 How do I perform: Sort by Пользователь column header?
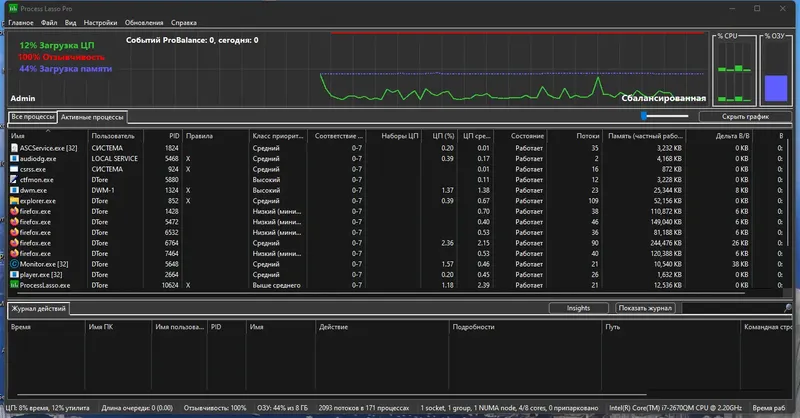(116, 136)
